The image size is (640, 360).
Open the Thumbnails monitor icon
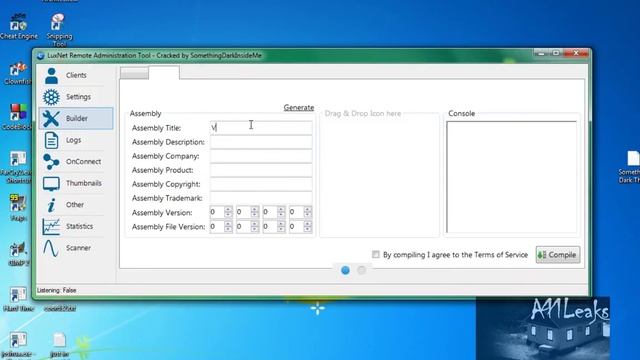pos(51,184)
